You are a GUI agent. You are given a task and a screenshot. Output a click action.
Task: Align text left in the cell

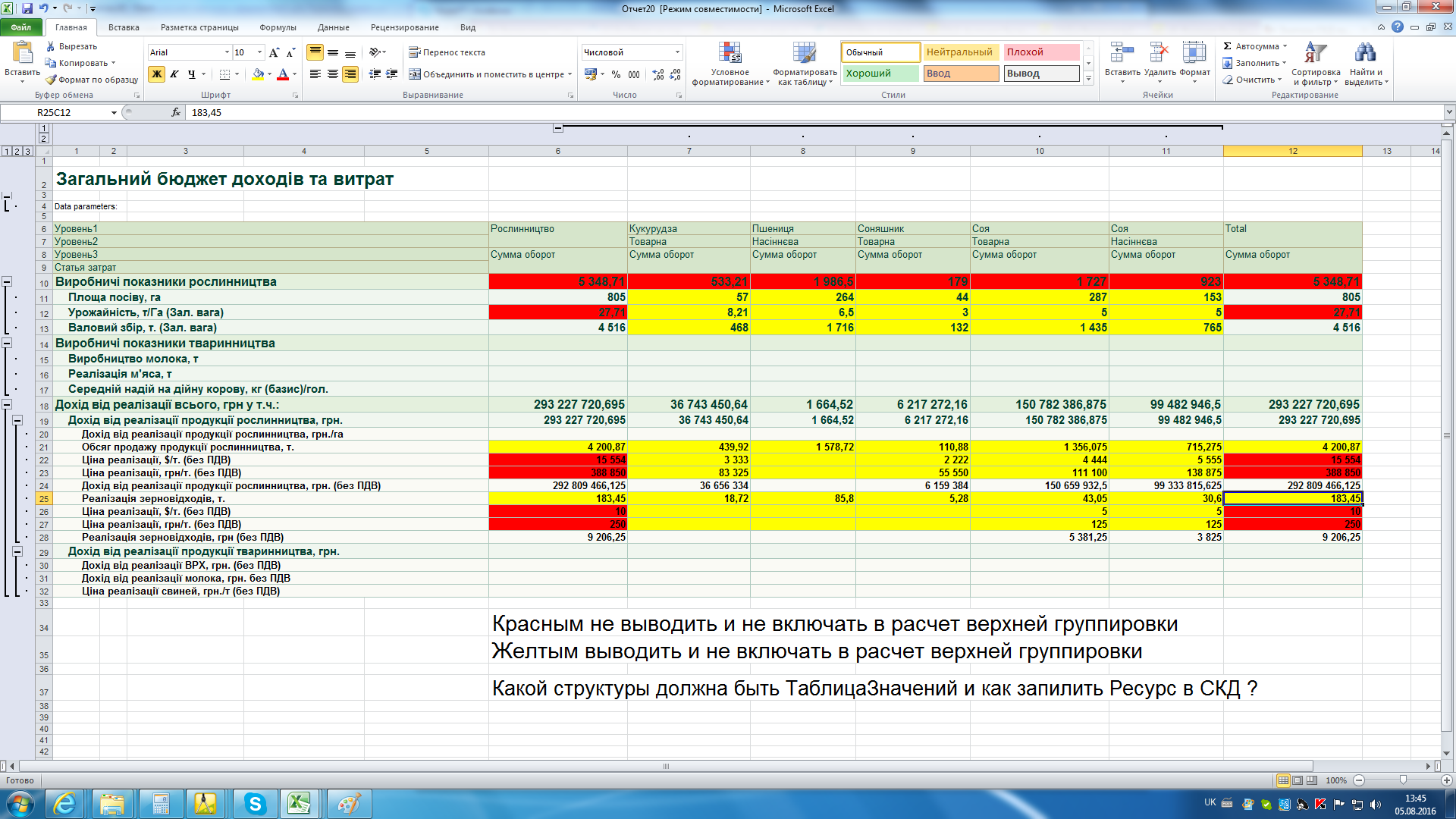pyautogui.click(x=315, y=74)
